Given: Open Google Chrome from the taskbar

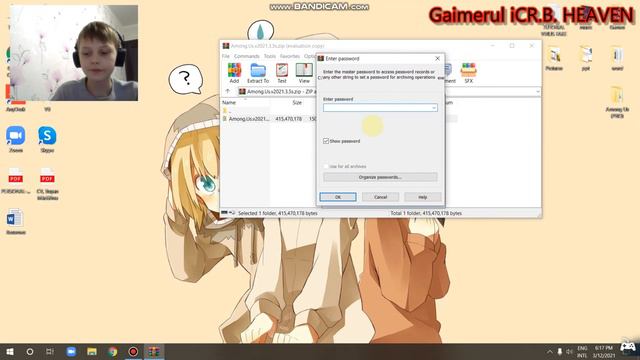Looking at the screenshot, I should click(x=113, y=351).
